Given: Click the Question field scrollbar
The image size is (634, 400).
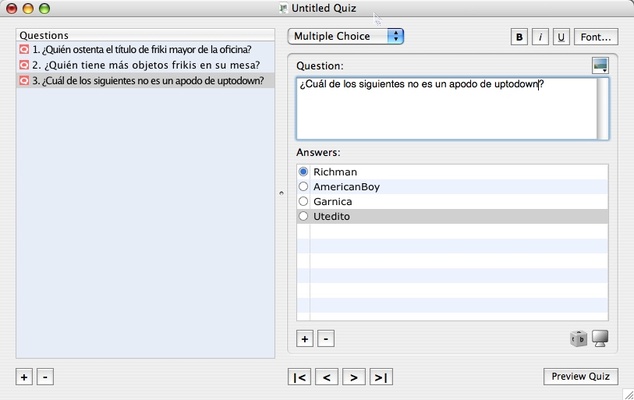Looking at the screenshot, I should (x=603, y=109).
